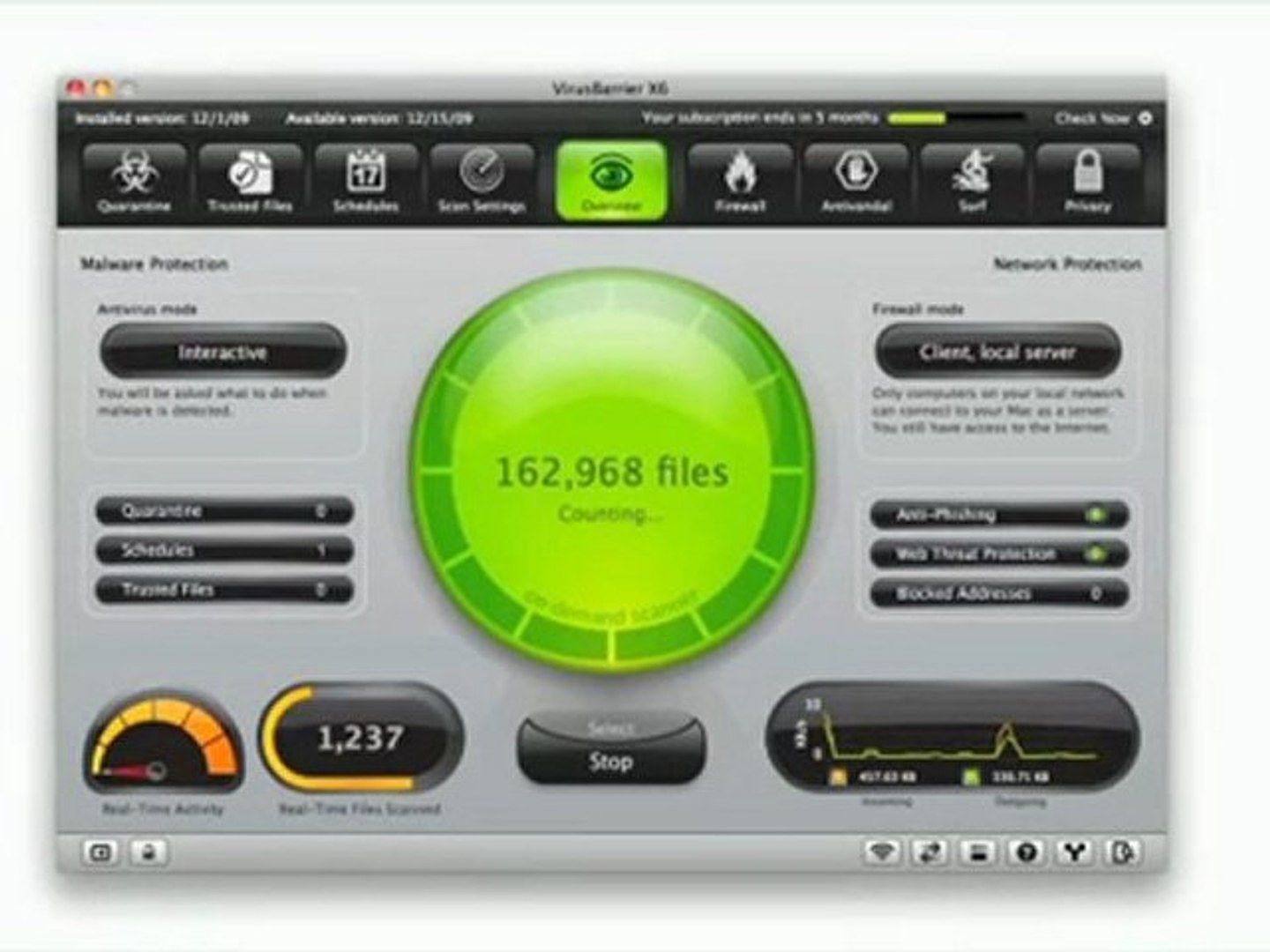Open the Quarantine biohazard toolbar icon
This screenshot has width=1270, height=952.
[x=134, y=181]
